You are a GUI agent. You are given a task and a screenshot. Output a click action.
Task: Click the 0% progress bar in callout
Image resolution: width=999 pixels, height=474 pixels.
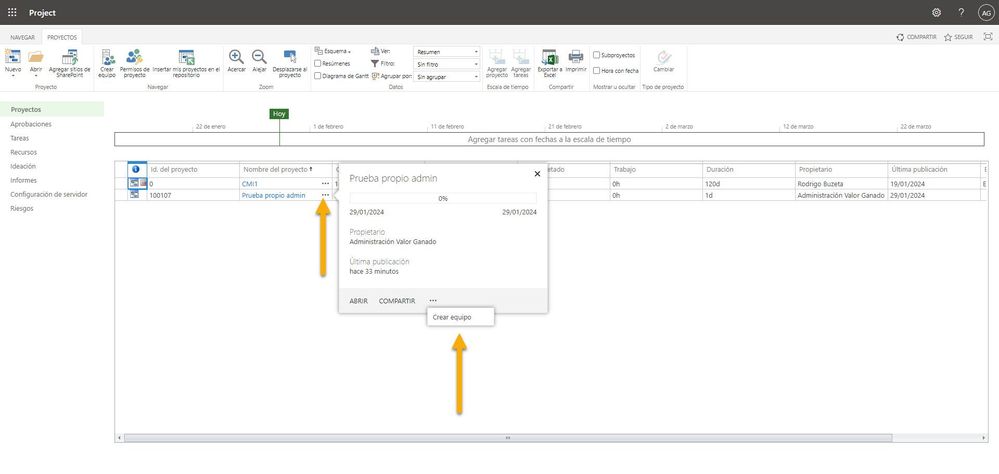click(443, 198)
